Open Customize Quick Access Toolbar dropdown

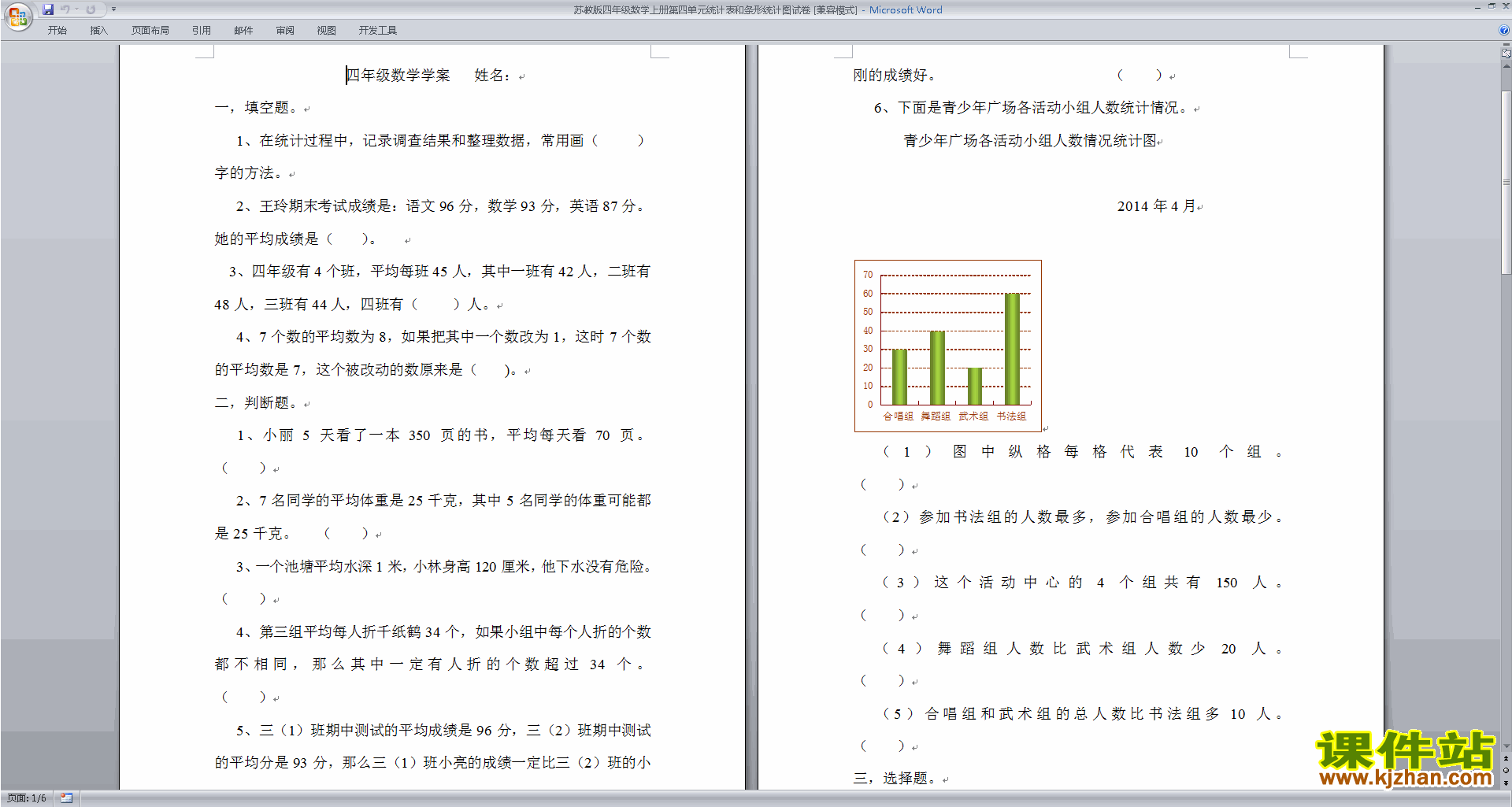point(113,9)
